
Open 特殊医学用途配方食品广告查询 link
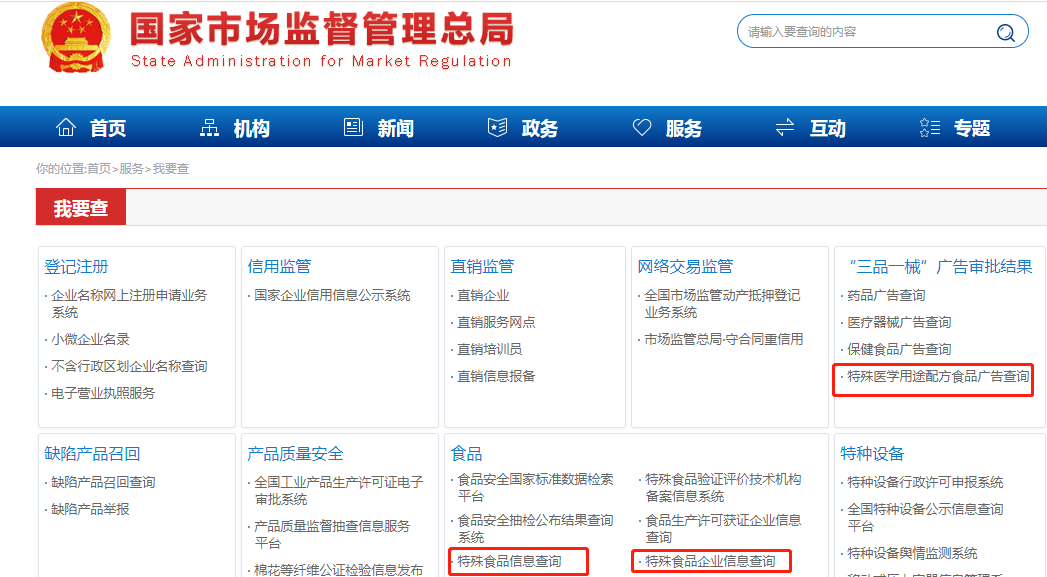938,377
